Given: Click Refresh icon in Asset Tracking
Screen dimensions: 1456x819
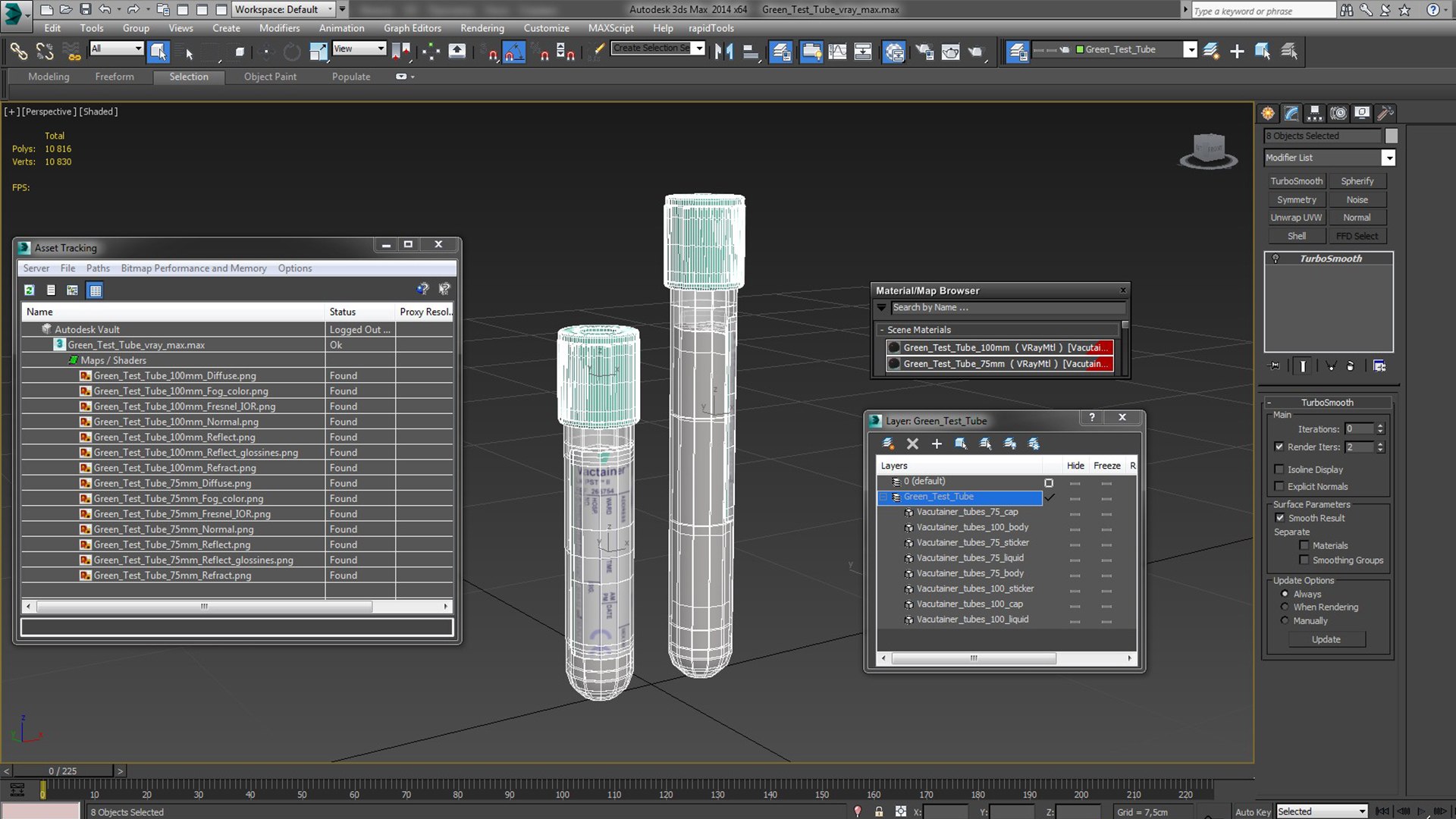Looking at the screenshot, I should click(29, 290).
